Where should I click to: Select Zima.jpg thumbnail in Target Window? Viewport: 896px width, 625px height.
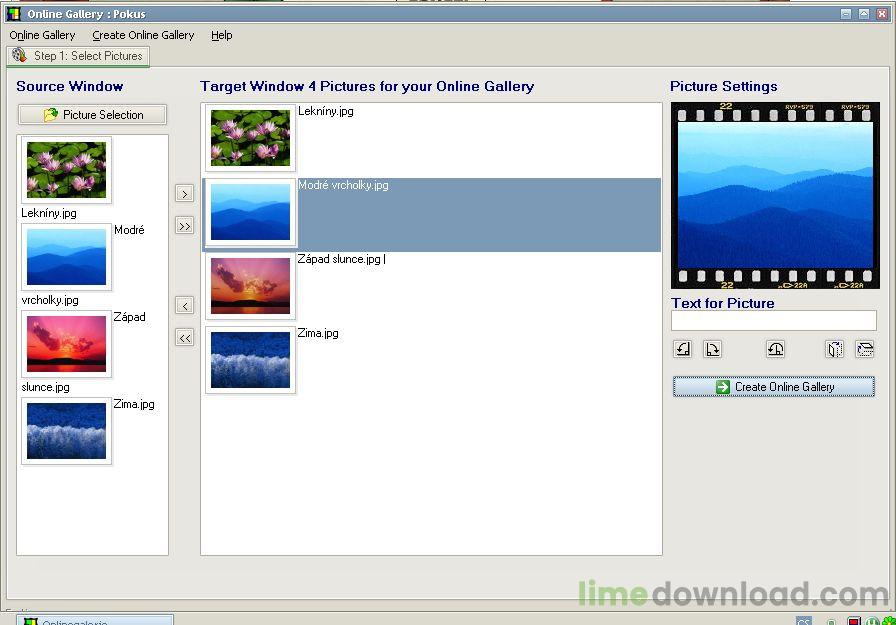[250, 360]
